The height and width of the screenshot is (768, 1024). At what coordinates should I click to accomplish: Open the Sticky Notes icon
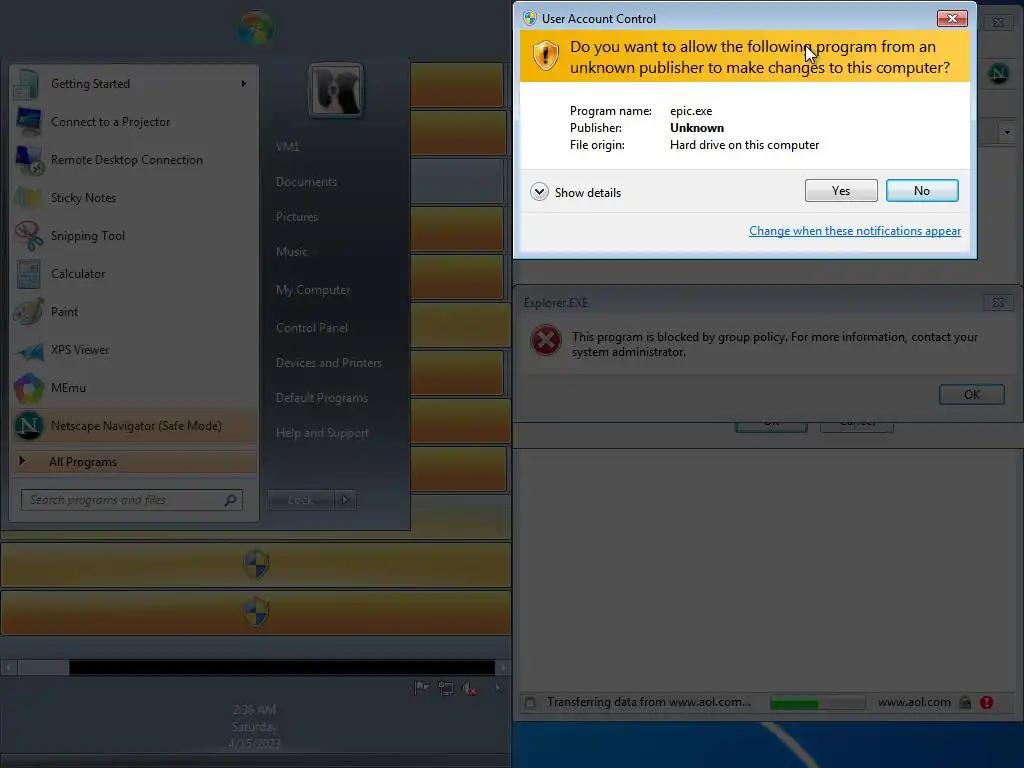[x=28, y=198]
